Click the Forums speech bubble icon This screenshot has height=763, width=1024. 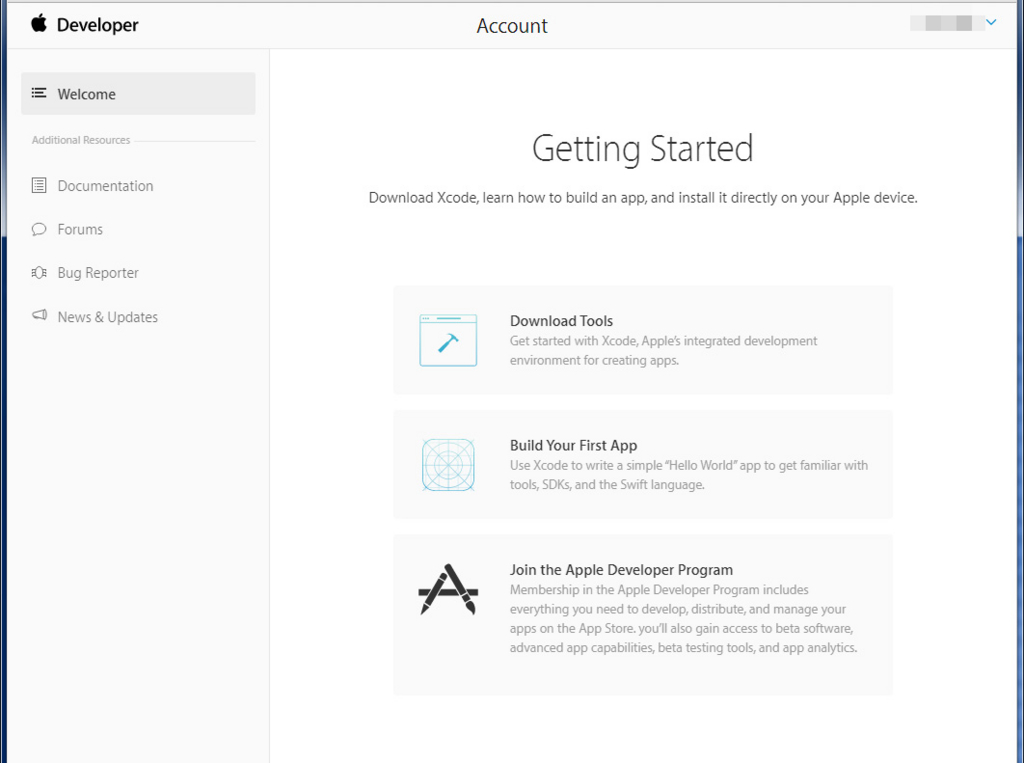[39, 229]
